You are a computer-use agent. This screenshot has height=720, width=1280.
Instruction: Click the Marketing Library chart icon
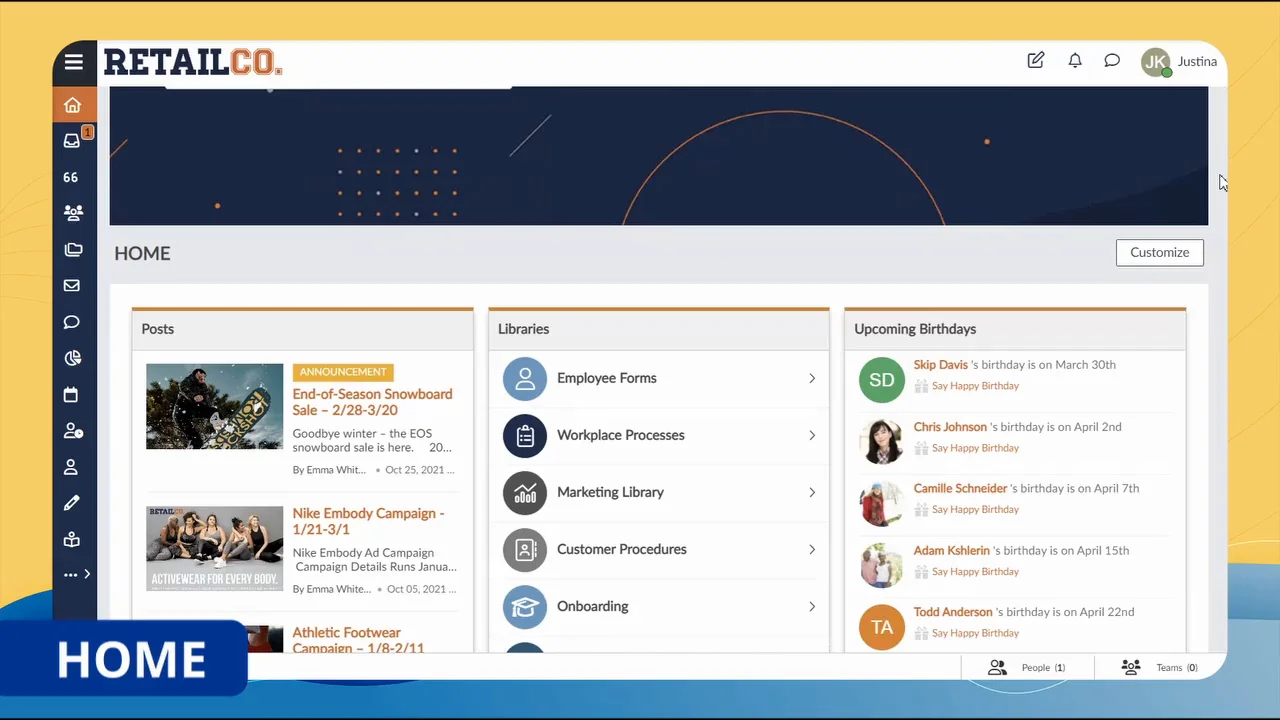(x=525, y=493)
